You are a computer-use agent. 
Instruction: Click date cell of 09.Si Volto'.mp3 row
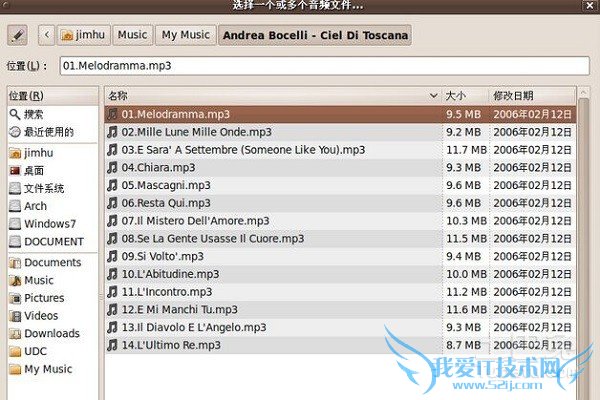(533, 256)
